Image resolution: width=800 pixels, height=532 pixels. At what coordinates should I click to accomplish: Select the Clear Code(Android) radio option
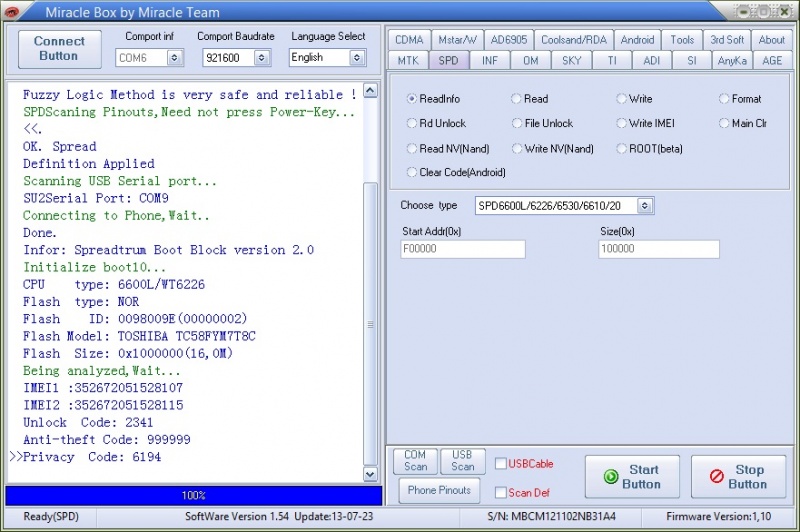(x=412, y=172)
